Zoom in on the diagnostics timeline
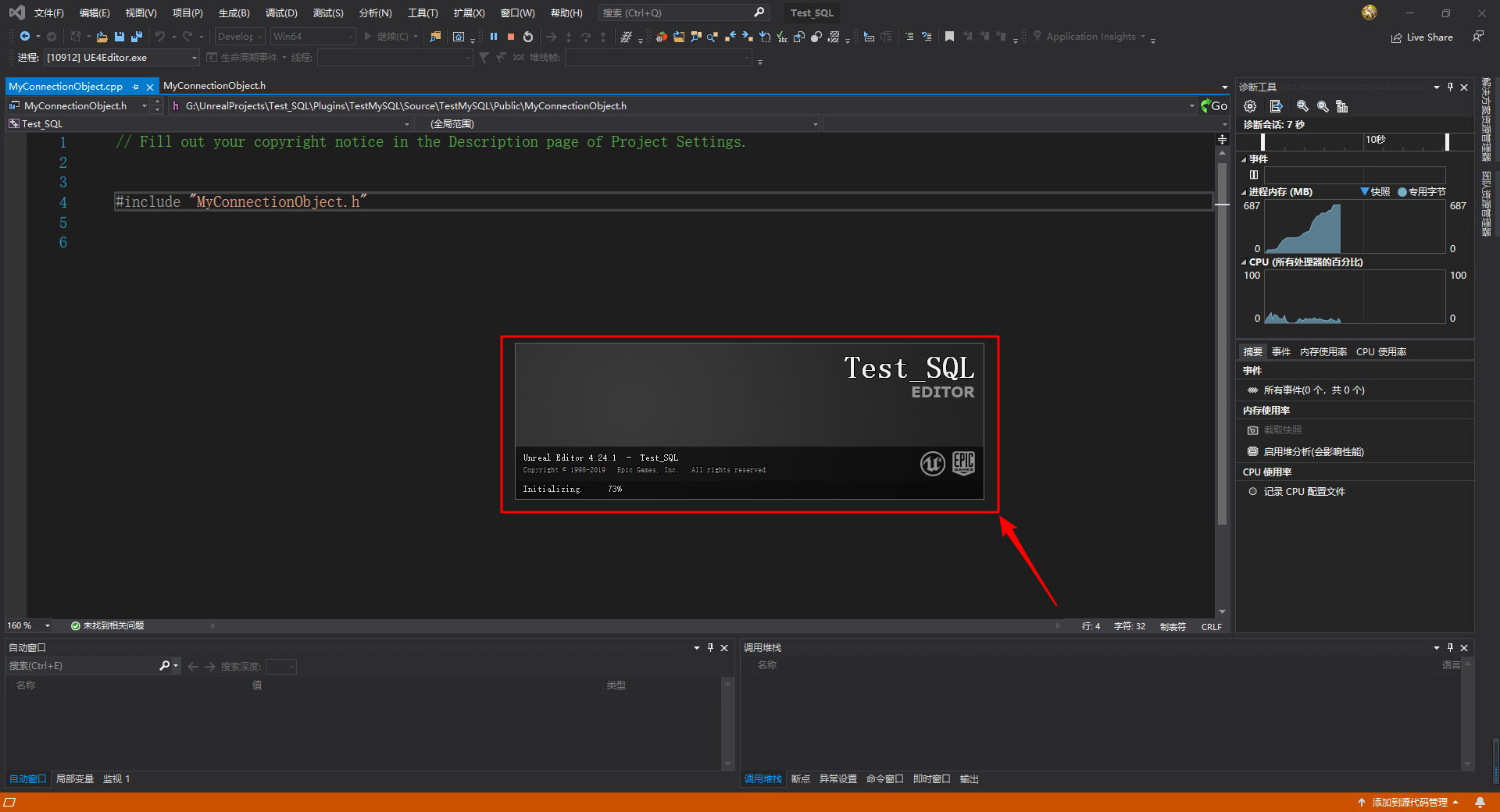 point(1302,106)
